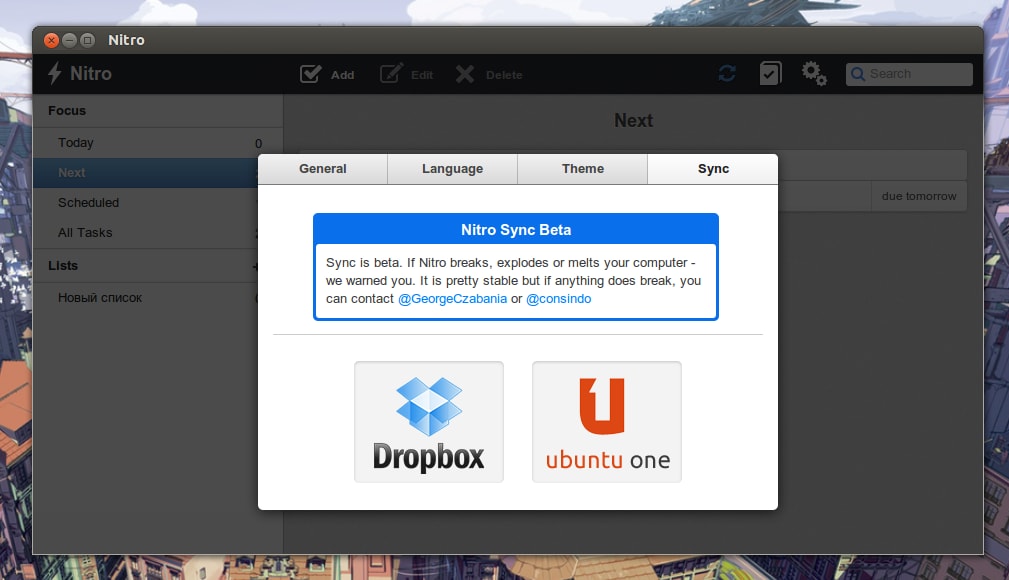Minimize the Nitro window
The height and width of the screenshot is (580, 1009).
pyautogui.click(x=69, y=40)
